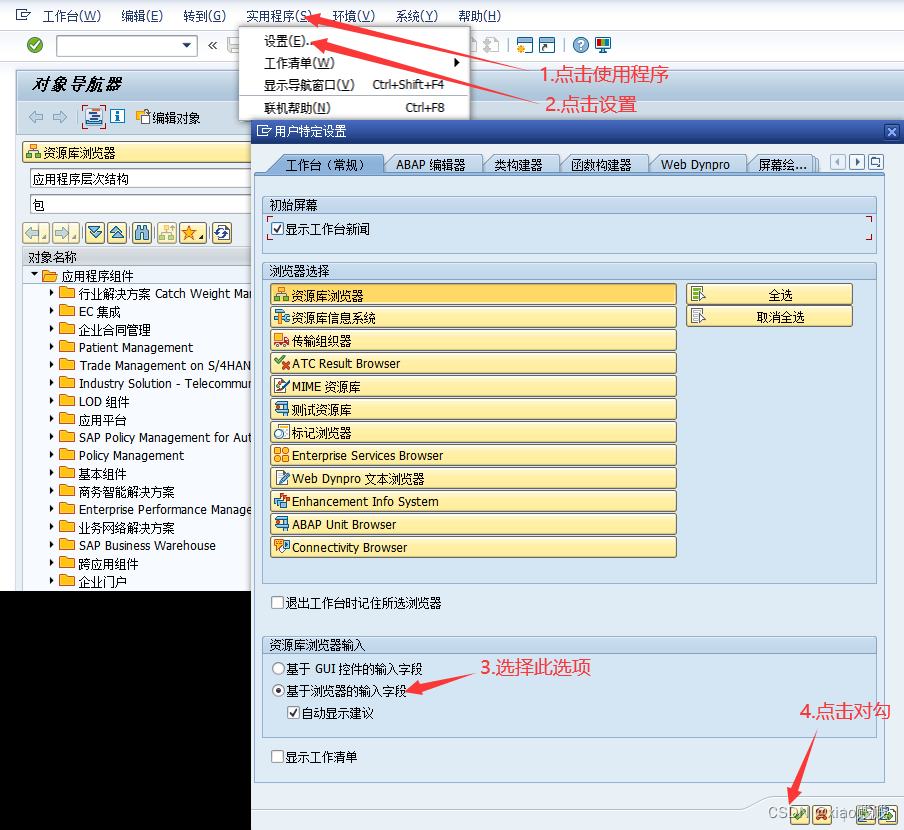Screen dimensions: 904x830
Task: Expand the SAP Business Warehouse tree node
Action: click(51, 545)
